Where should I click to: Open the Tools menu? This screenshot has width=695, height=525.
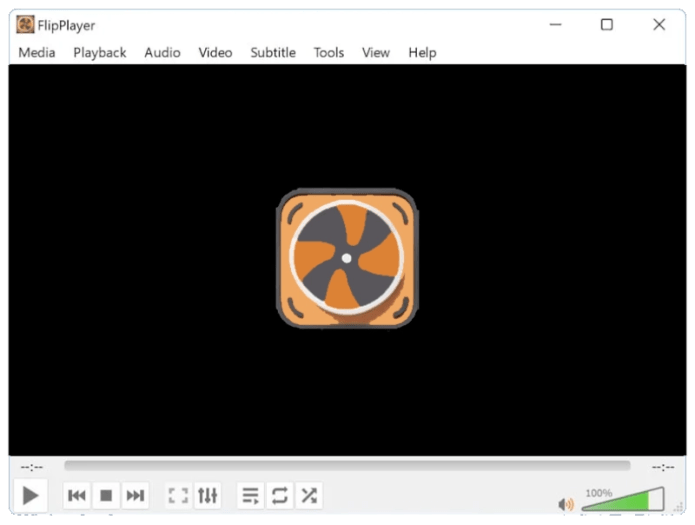329,52
